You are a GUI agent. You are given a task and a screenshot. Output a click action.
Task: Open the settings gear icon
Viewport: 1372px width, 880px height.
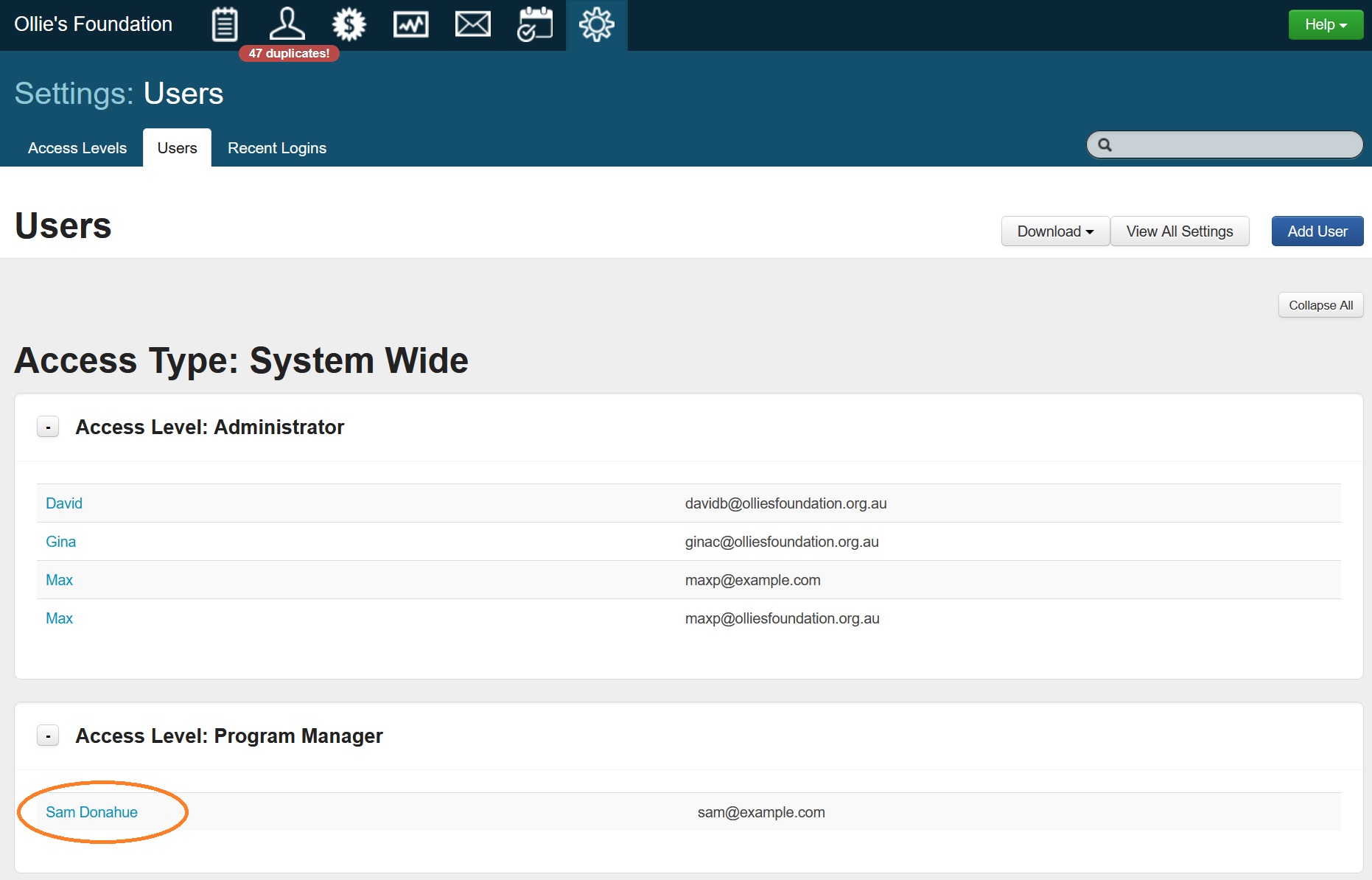596,25
